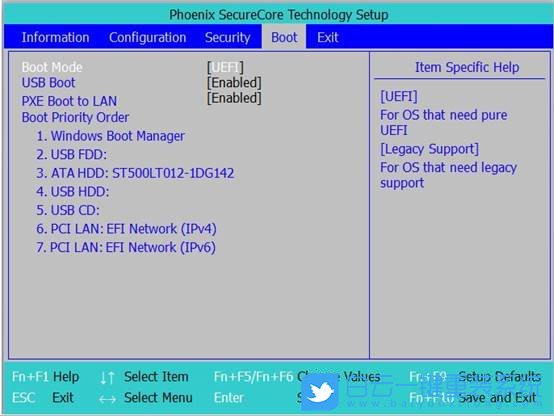Click the left-right arrows Select Menu icon

[x=107, y=399]
